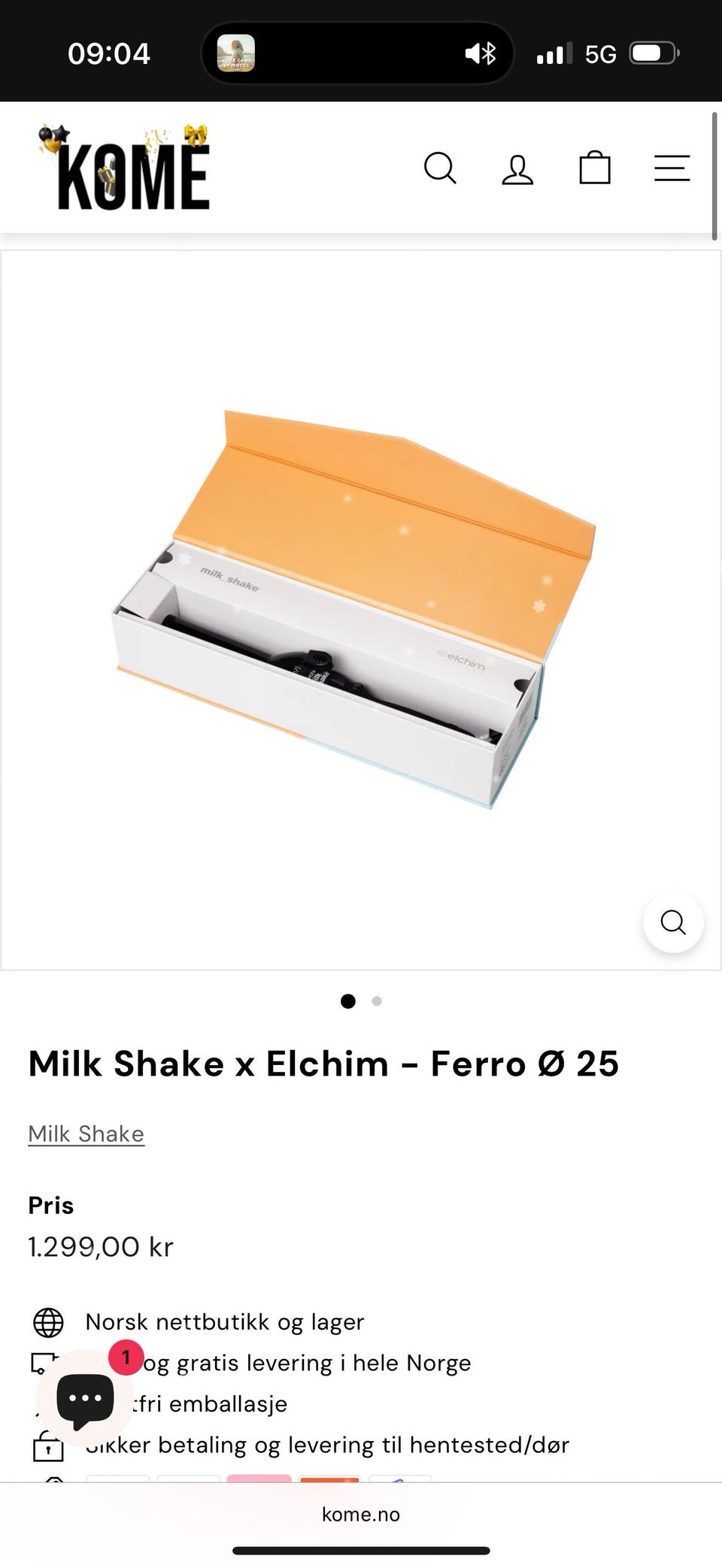Tap the chat notification badge showing 1
722x1568 pixels.
coord(126,1358)
